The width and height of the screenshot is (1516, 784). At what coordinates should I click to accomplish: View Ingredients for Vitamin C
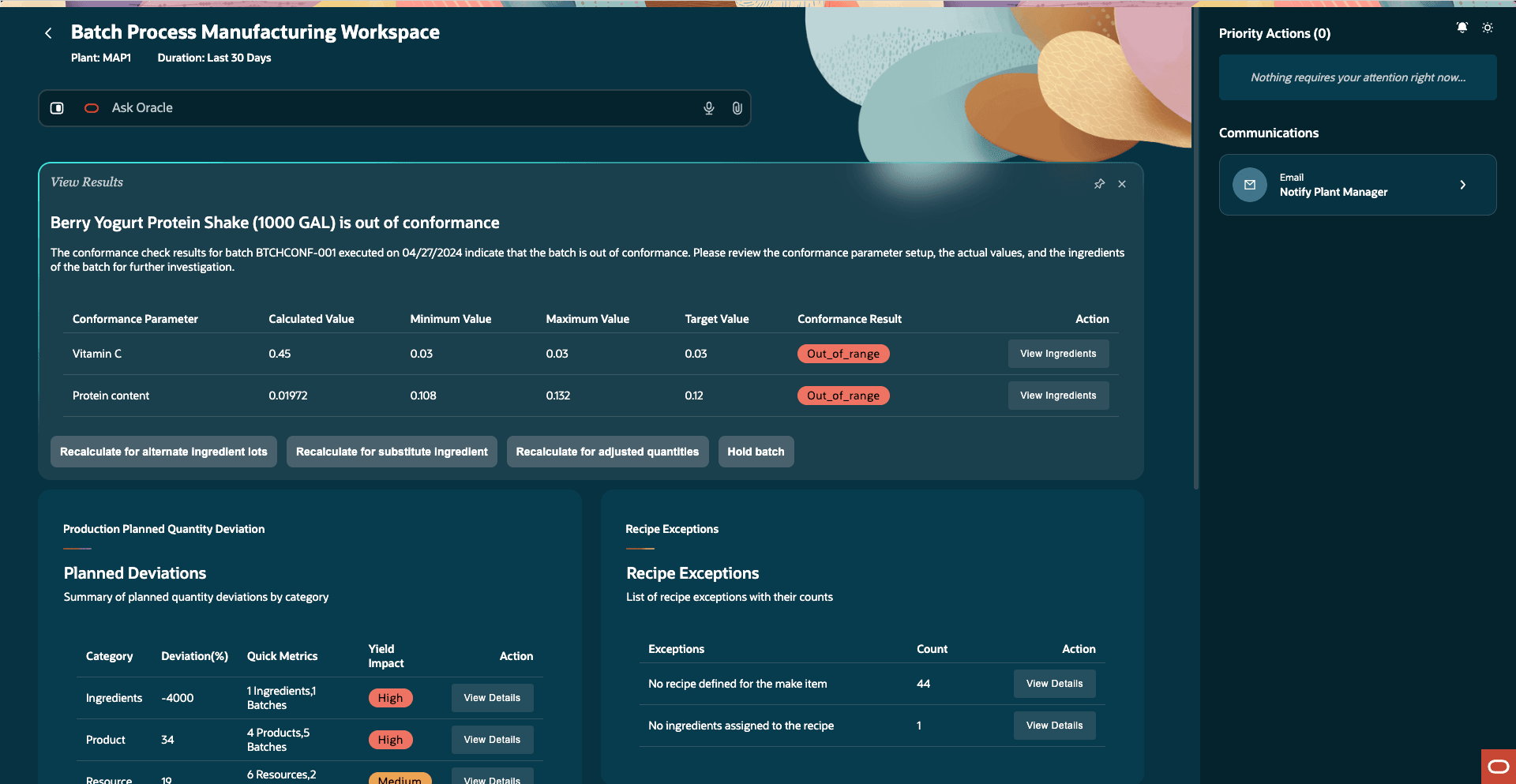coord(1058,354)
